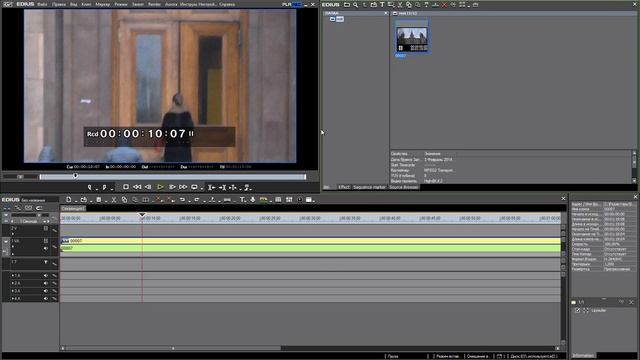This screenshot has width=640, height=360.
Task: Select the green 00007 audio clip on timeline
Action: tap(311, 248)
